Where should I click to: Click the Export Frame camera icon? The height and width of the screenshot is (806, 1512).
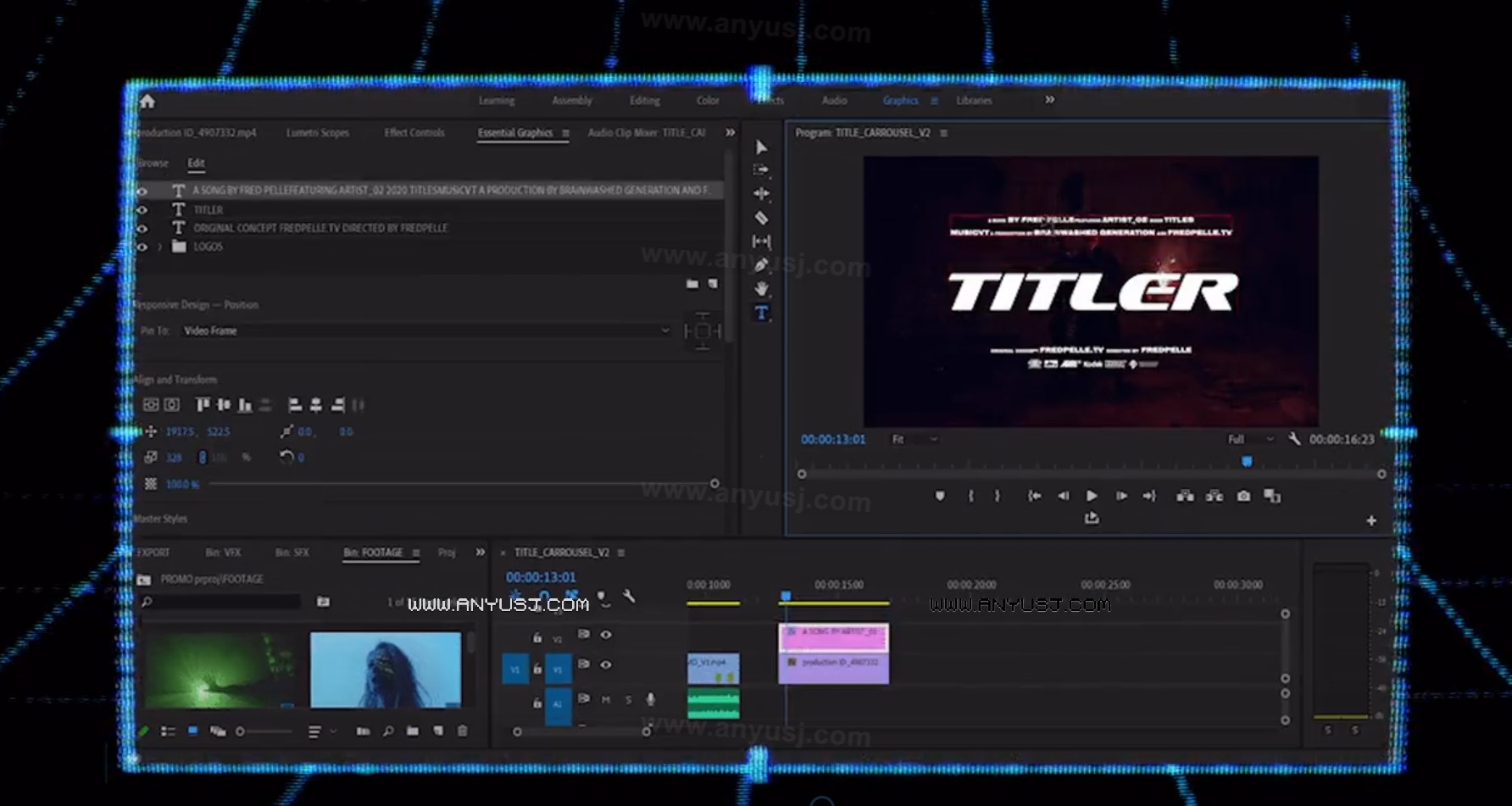pos(1243,496)
